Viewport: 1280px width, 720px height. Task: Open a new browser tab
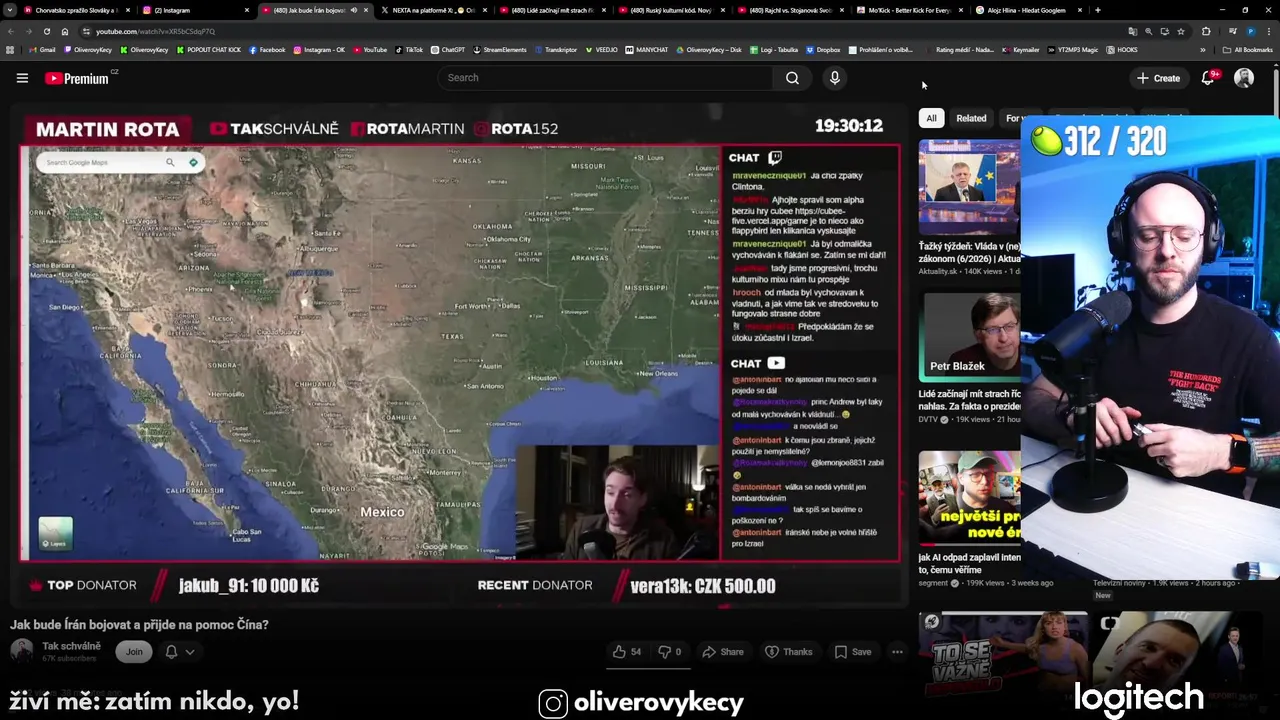(1097, 10)
